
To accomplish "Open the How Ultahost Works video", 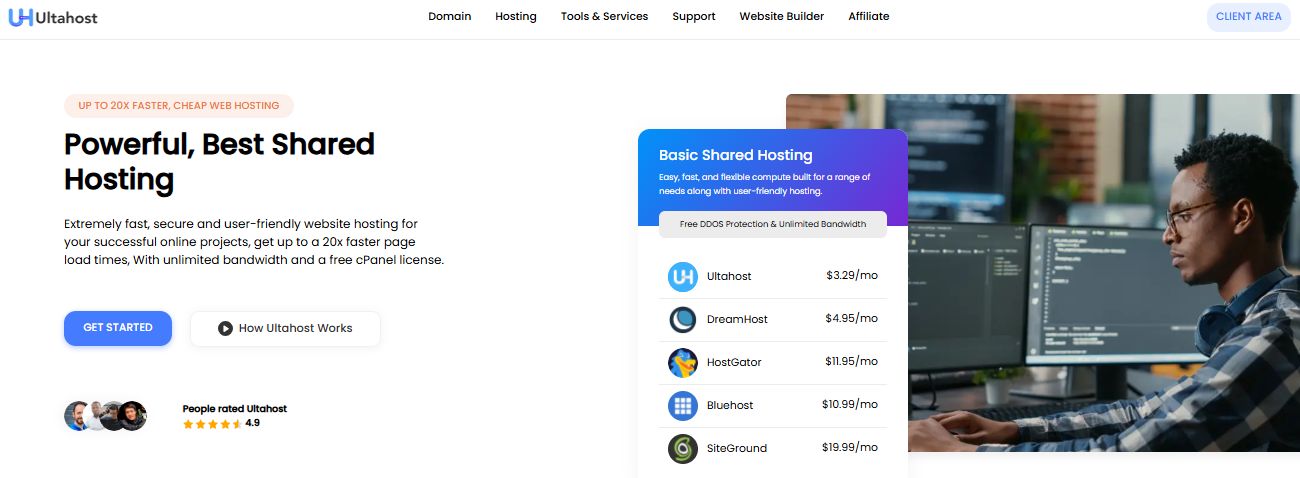I will coord(285,328).
